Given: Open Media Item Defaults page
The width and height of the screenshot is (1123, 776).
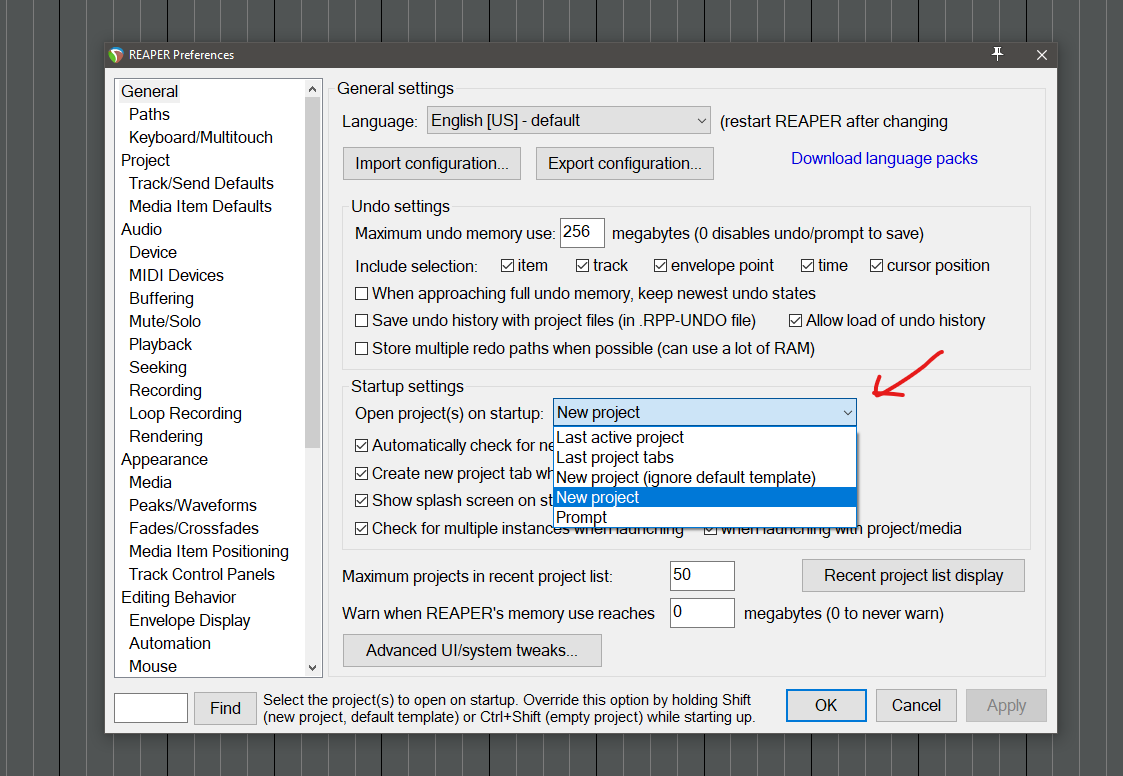Looking at the screenshot, I should 201,206.
